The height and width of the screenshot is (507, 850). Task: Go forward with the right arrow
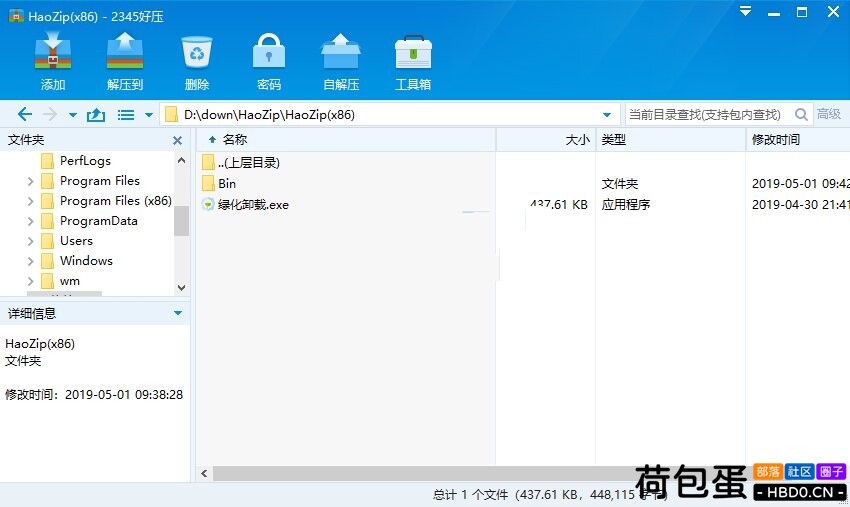[x=50, y=114]
